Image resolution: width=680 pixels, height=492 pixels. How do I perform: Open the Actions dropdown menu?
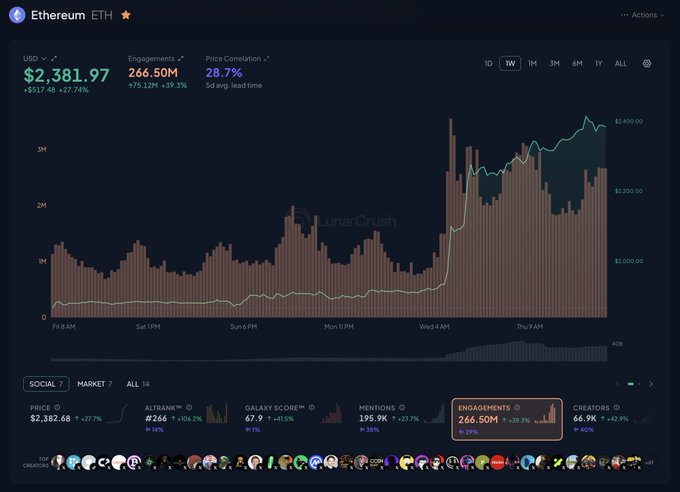point(643,15)
